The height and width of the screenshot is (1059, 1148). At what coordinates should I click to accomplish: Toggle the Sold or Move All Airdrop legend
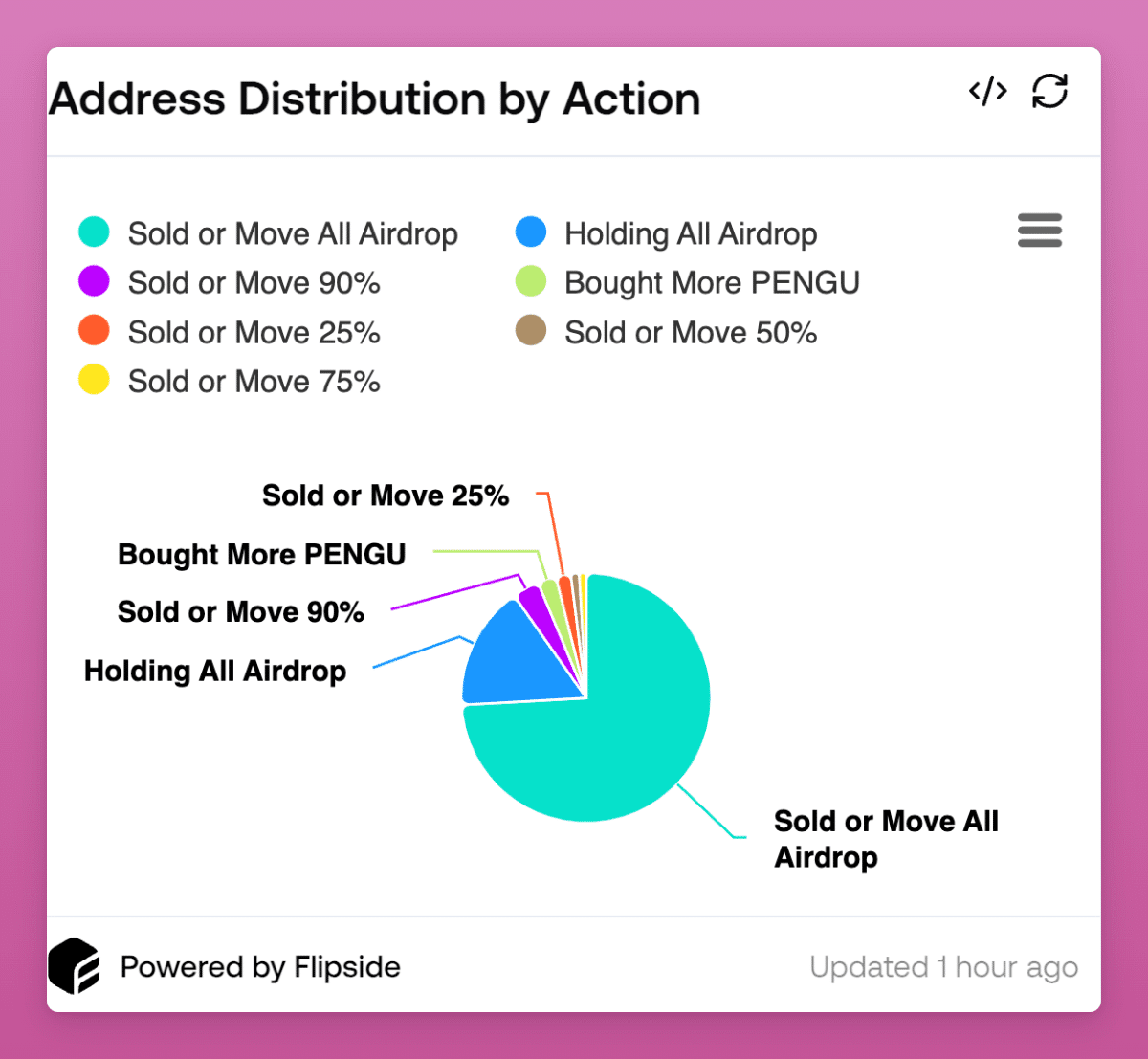(x=269, y=233)
